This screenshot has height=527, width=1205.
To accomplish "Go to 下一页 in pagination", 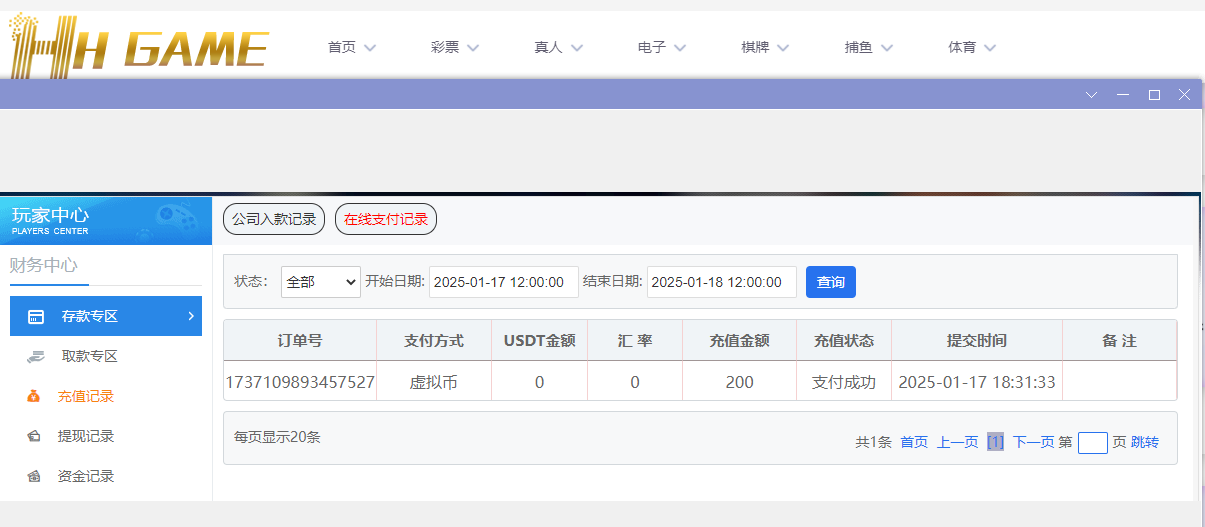I will (1033, 442).
